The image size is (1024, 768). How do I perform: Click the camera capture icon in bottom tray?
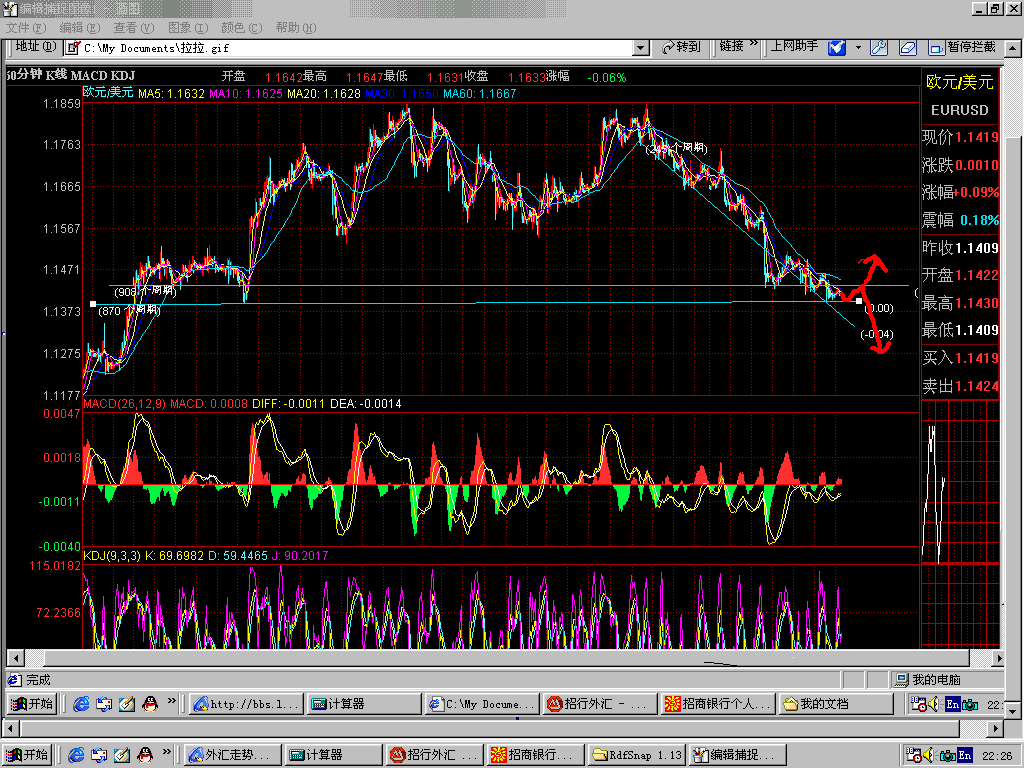[x=947, y=756]
